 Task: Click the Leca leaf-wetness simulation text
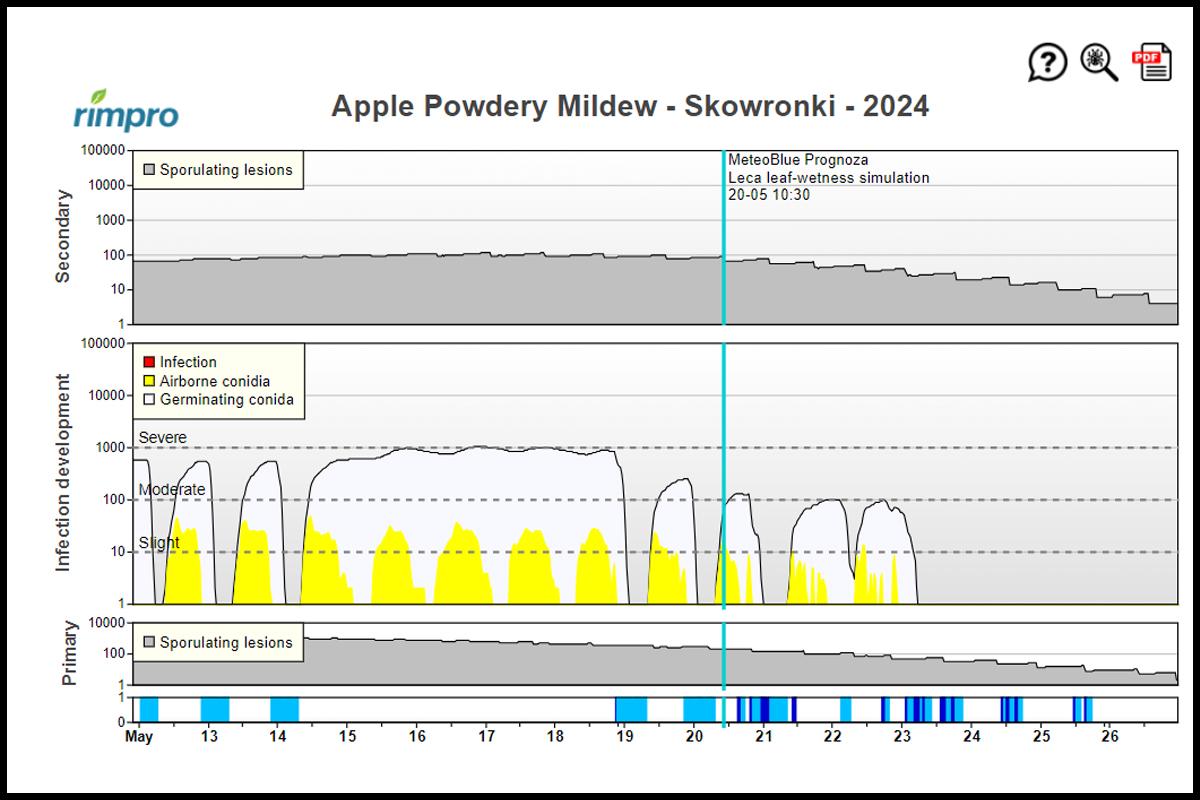coord(828,178)
